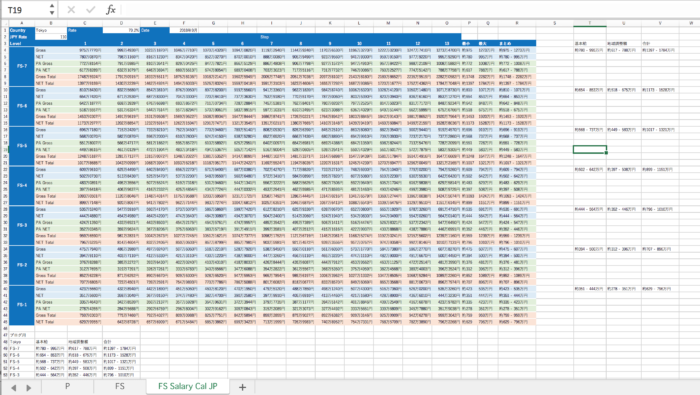
Task: Switch to the FS sheet tab
Action: (120, 387)
